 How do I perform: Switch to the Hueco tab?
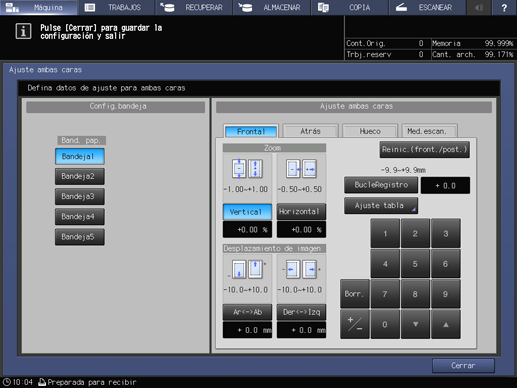click(370, 131)
